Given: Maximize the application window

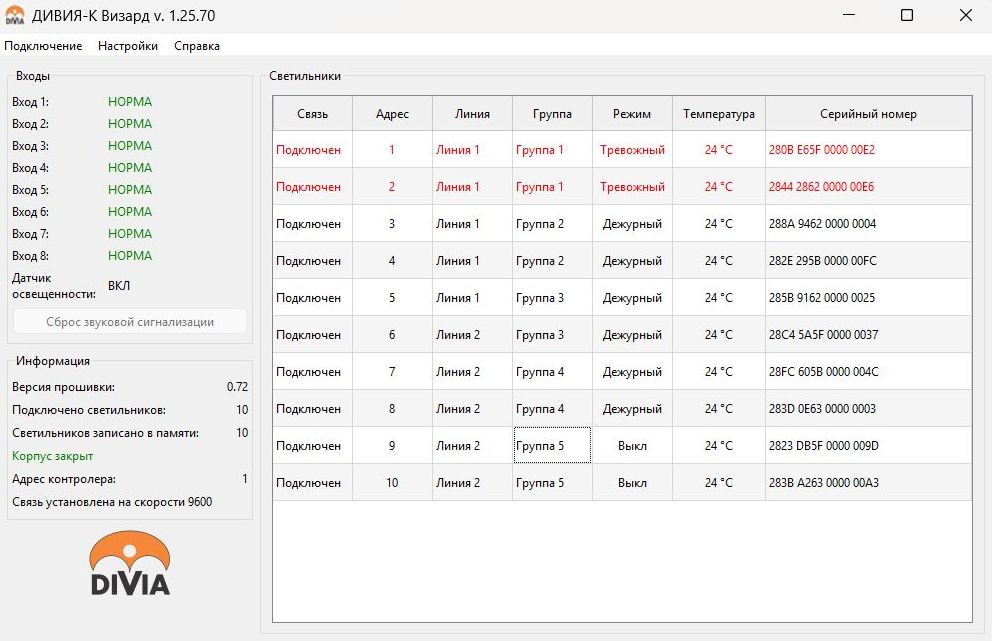Looking at the screenshot, I should click(906, 16).
